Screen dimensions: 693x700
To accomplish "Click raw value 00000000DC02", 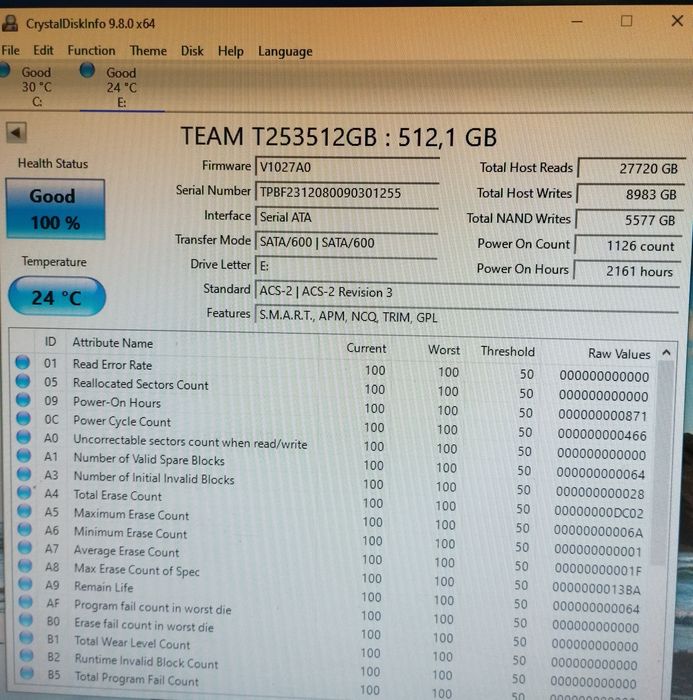I will tap(599, 512).
